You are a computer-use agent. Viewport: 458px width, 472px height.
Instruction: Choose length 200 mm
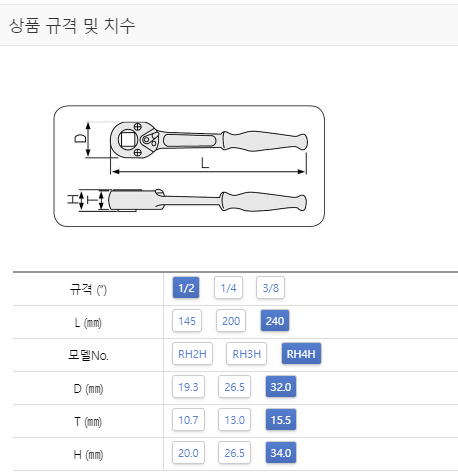pyautogui.click(x=231, y=321)
